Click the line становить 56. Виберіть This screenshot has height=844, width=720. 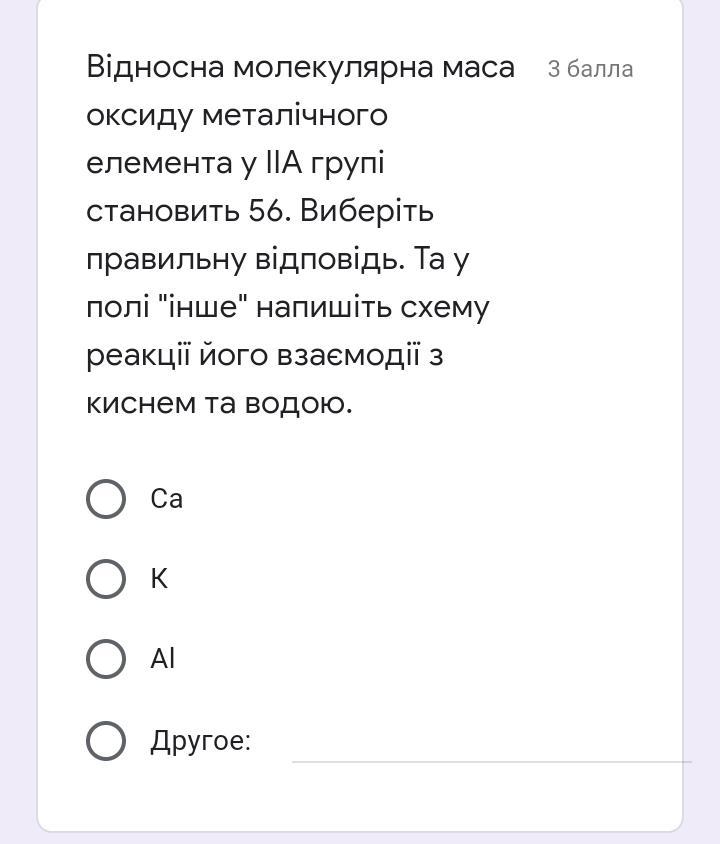(260, 211)
